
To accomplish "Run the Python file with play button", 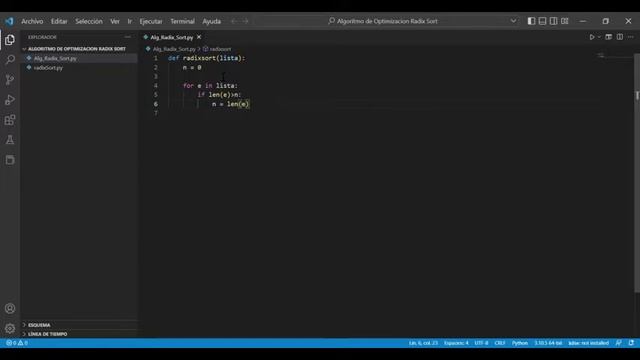I will (592, 37).
